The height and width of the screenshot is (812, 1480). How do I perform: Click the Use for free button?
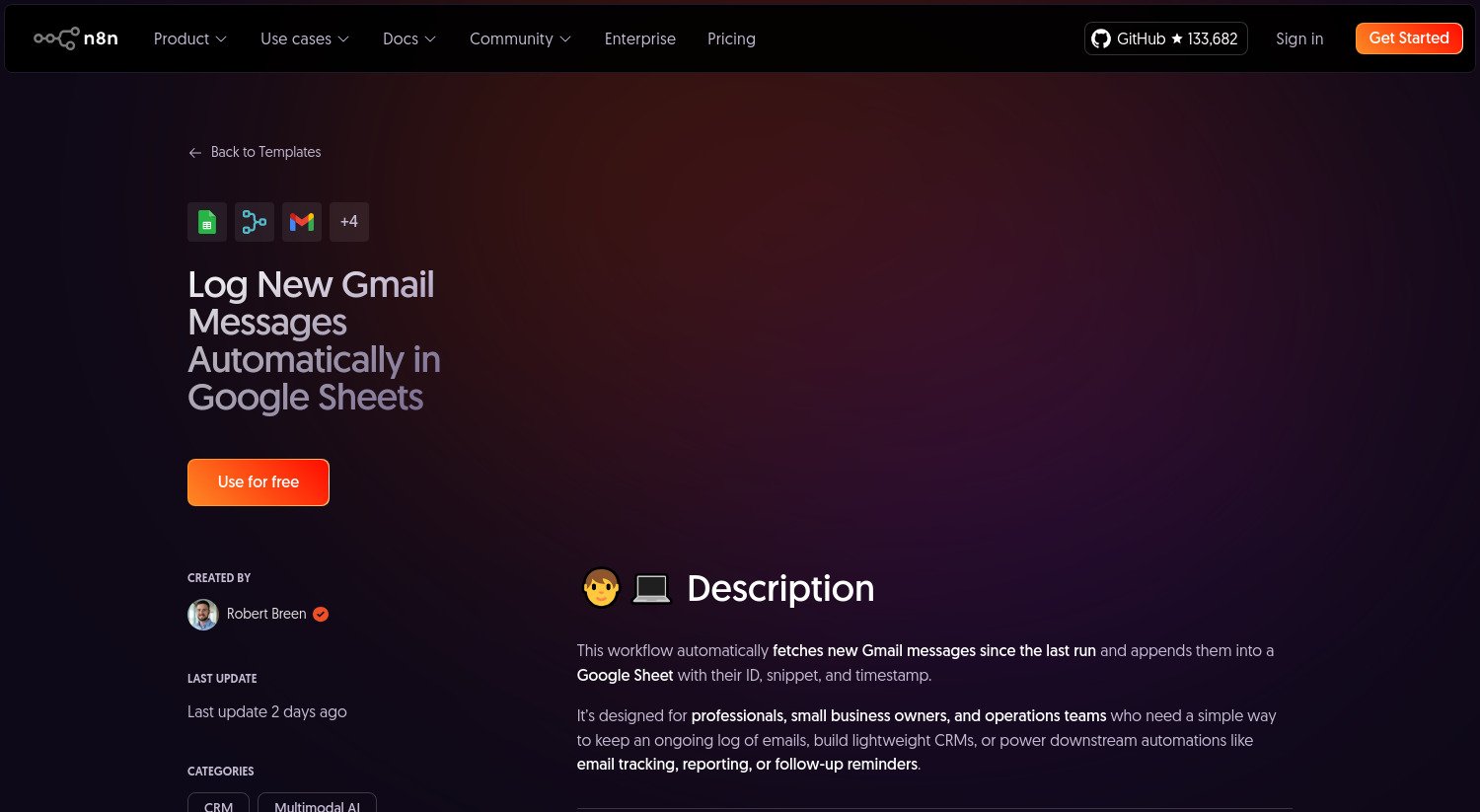click(x=258, y=481)
